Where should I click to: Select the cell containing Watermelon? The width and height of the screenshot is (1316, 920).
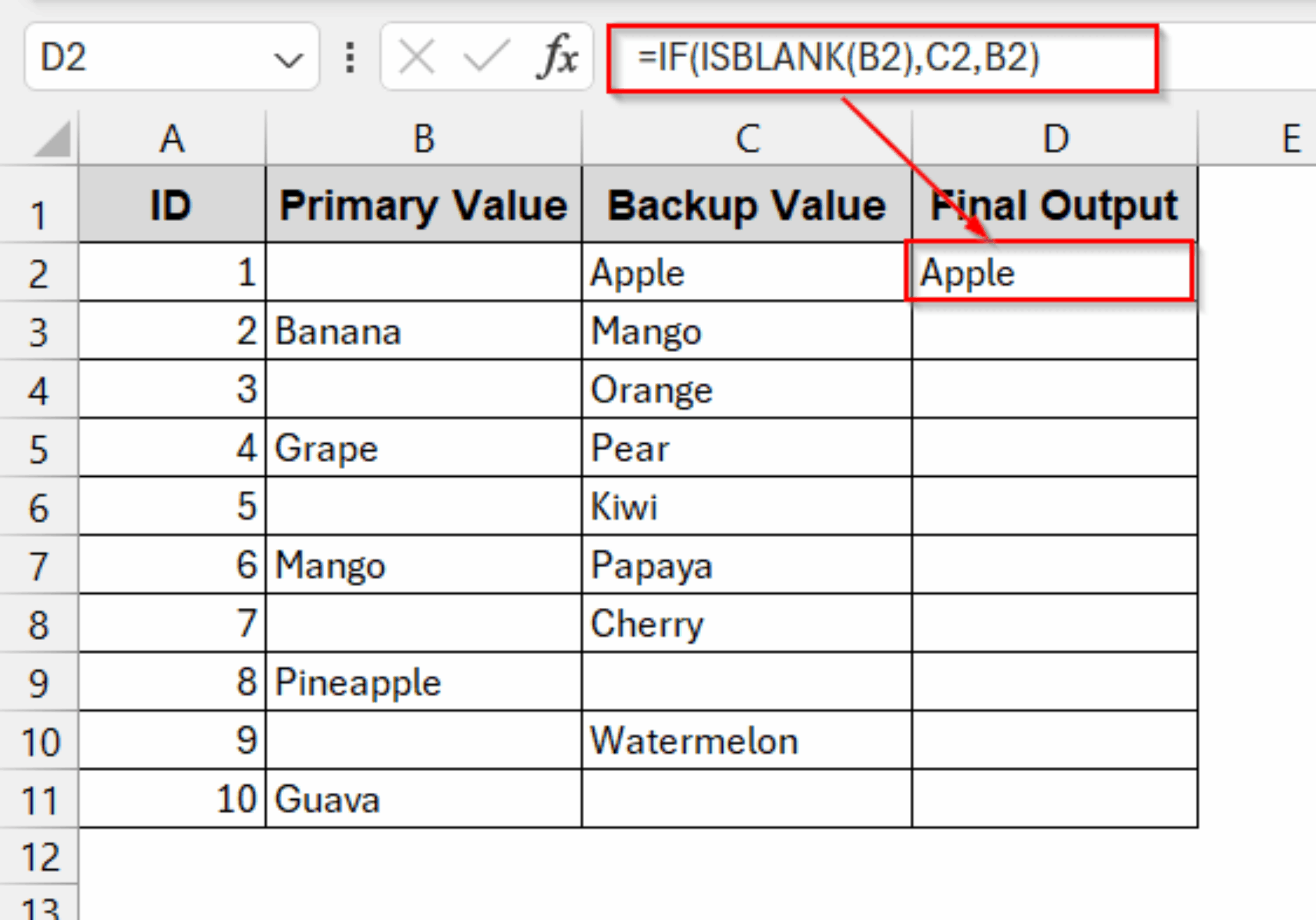[745, 740]
